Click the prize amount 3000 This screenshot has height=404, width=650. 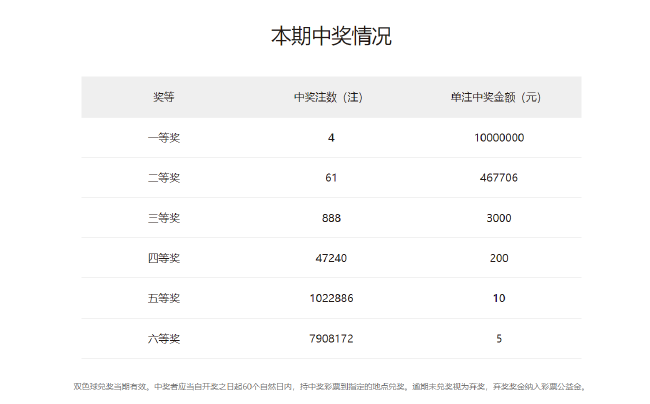(x=499, y=218)
